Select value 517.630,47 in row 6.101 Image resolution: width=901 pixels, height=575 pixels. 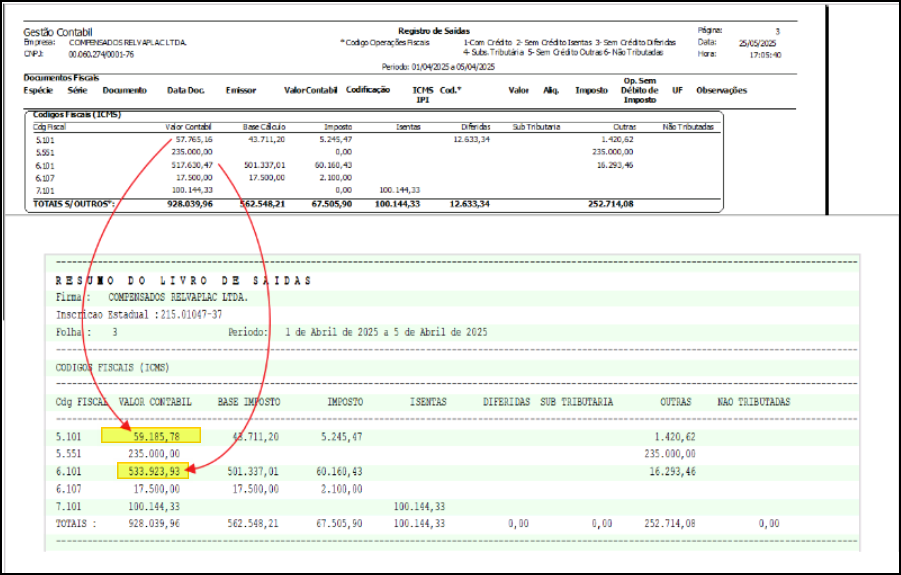coord(192,165)
